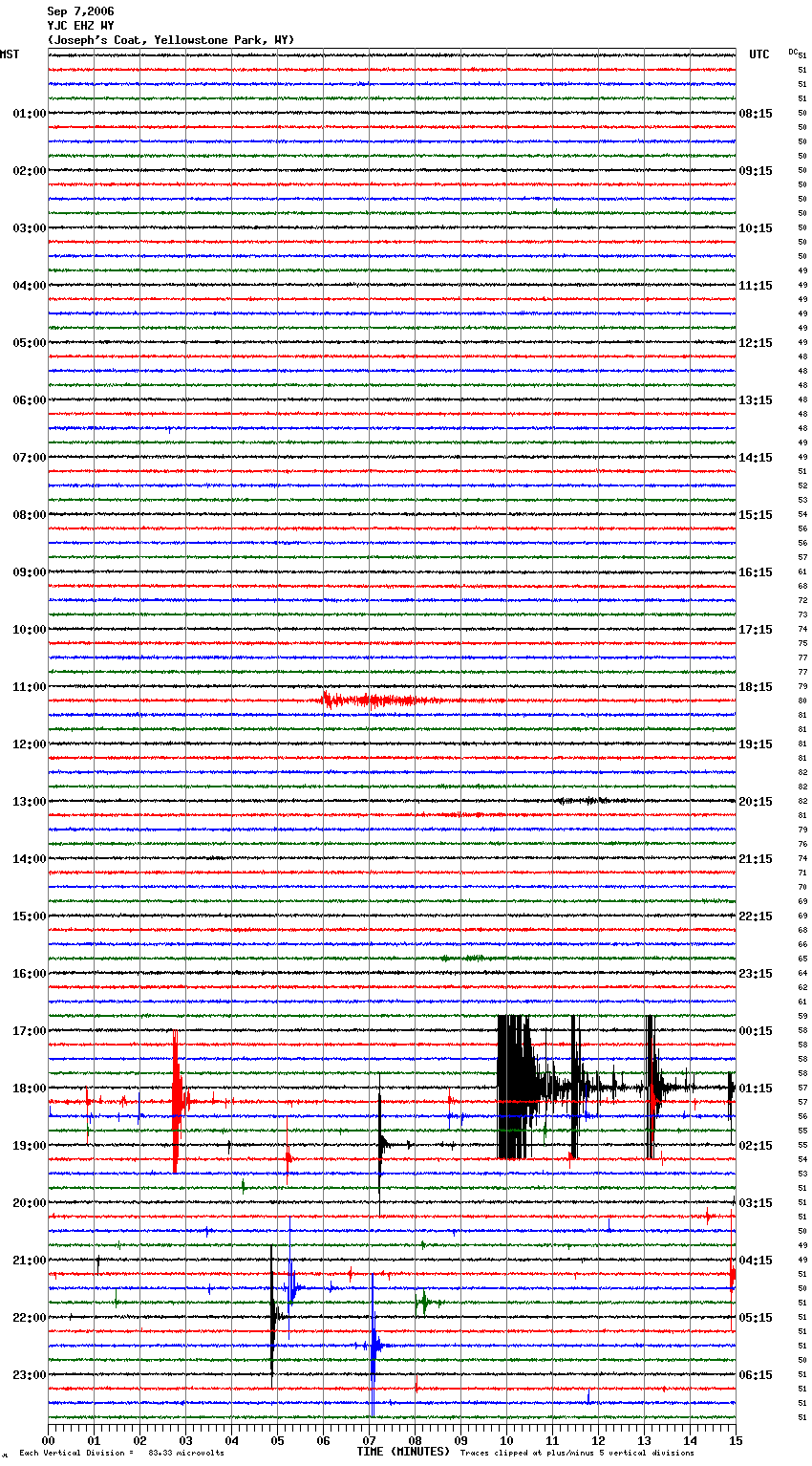Select the 04:00 MST time label
The image size is (812, 1466).
(29, 286)
